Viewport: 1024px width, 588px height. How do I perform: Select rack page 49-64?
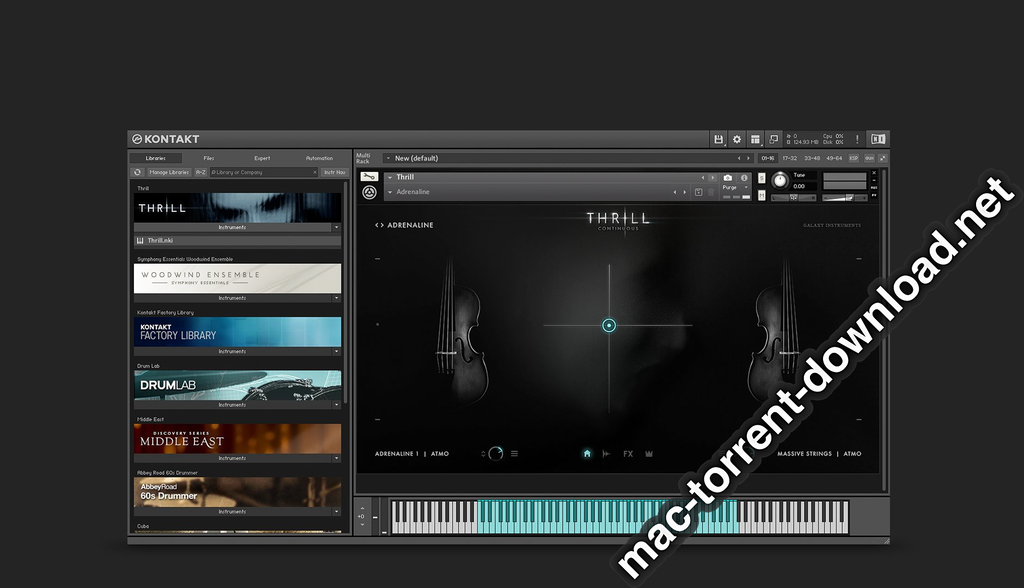click(x=834, y=158)
